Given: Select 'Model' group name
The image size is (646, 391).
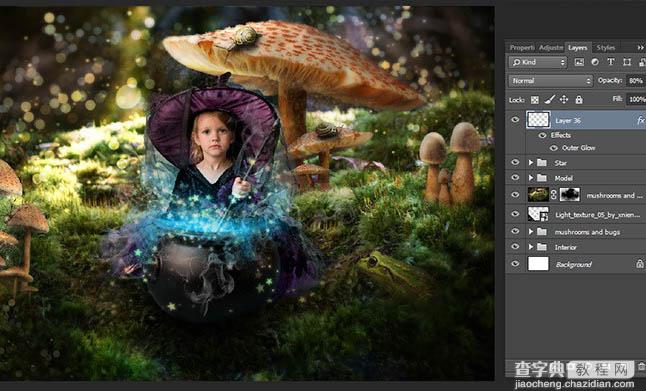Looking at the screenshot, I should pos(563,178).
